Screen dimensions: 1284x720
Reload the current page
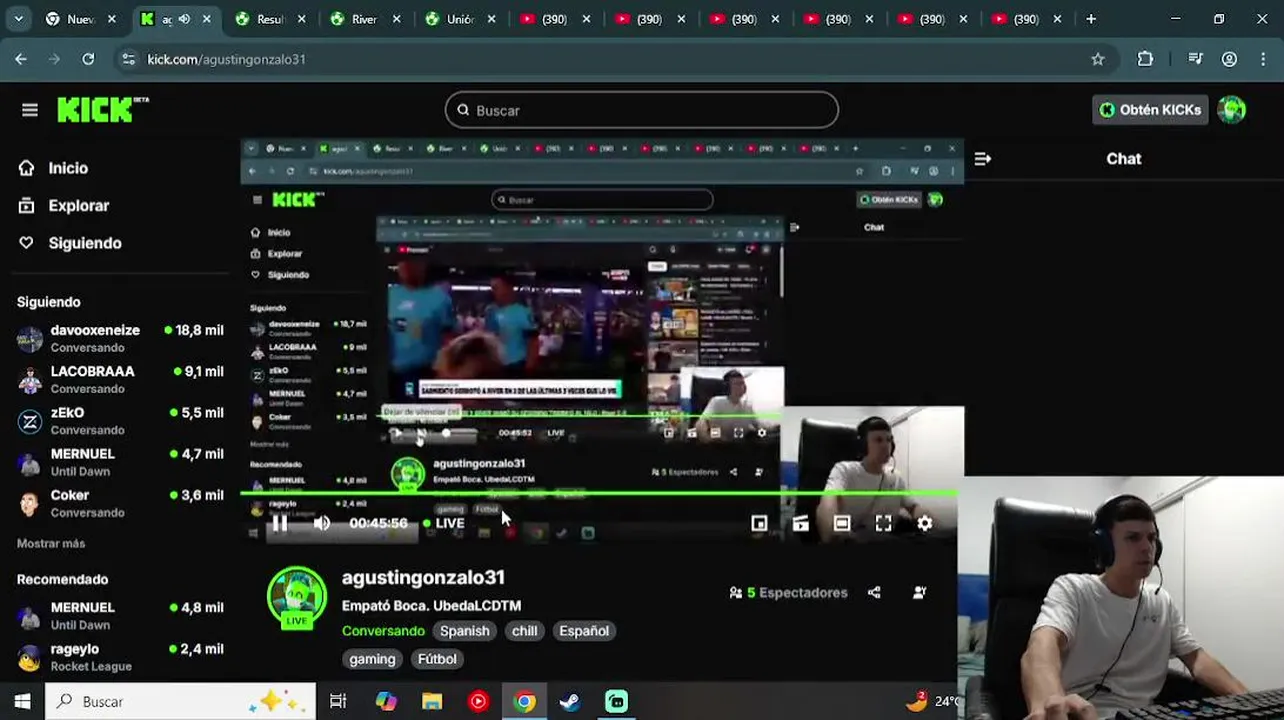click(88, 59)
